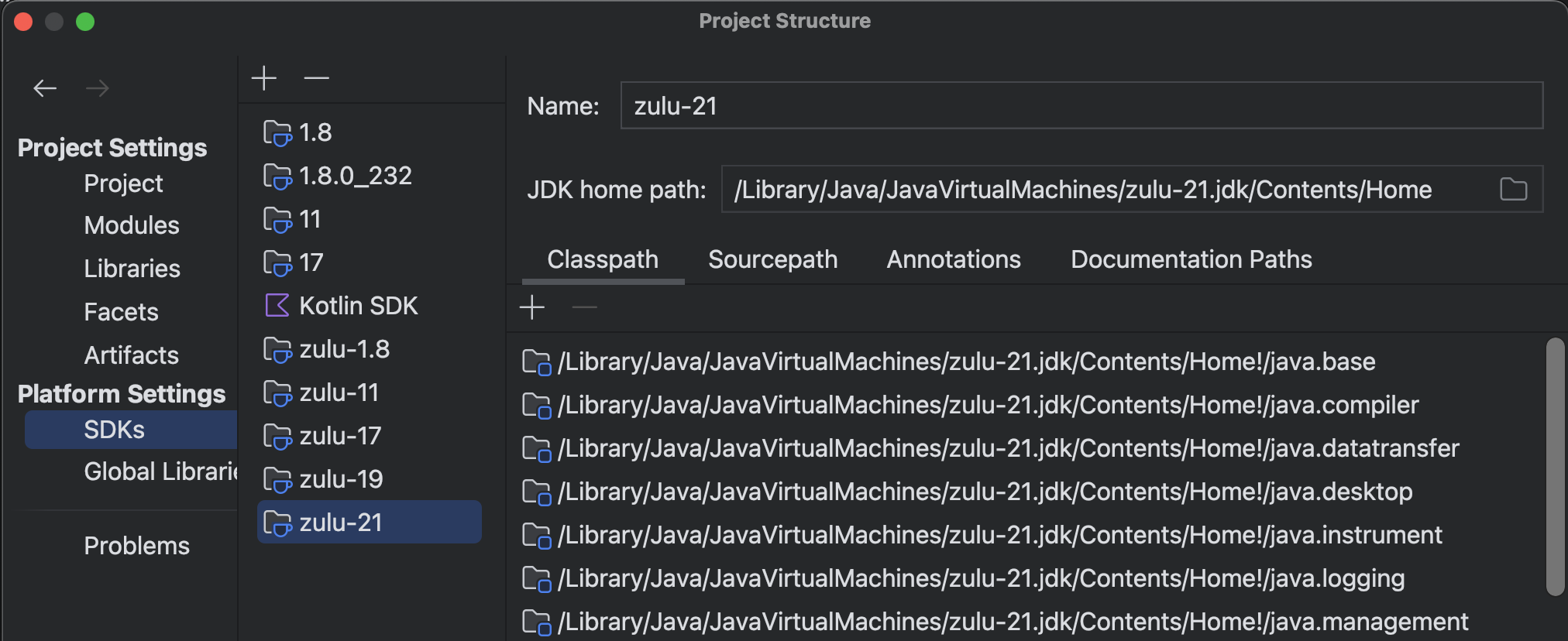Select the java.desktop classpath path
This screenshot has height=641, width=1568.
tap(985, 492)
